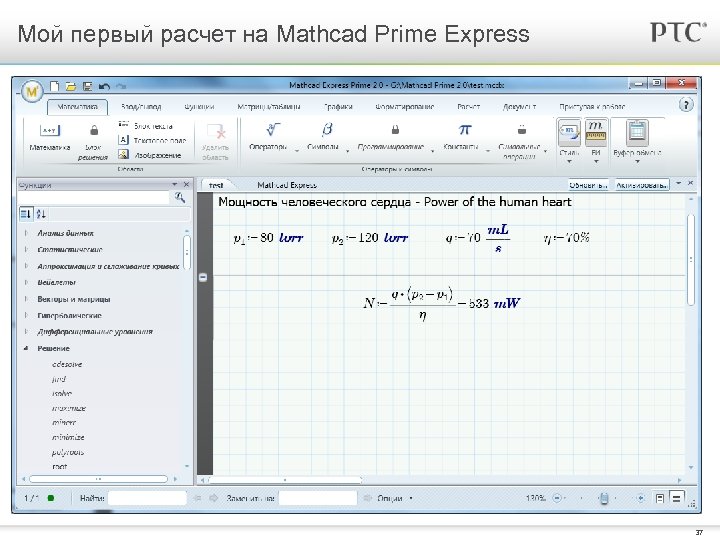Click the zoom in plus icon in status bar
Image resolution: width=720 pixels, height=540 pixels.
pyautogui.click(x=641, y=498)
